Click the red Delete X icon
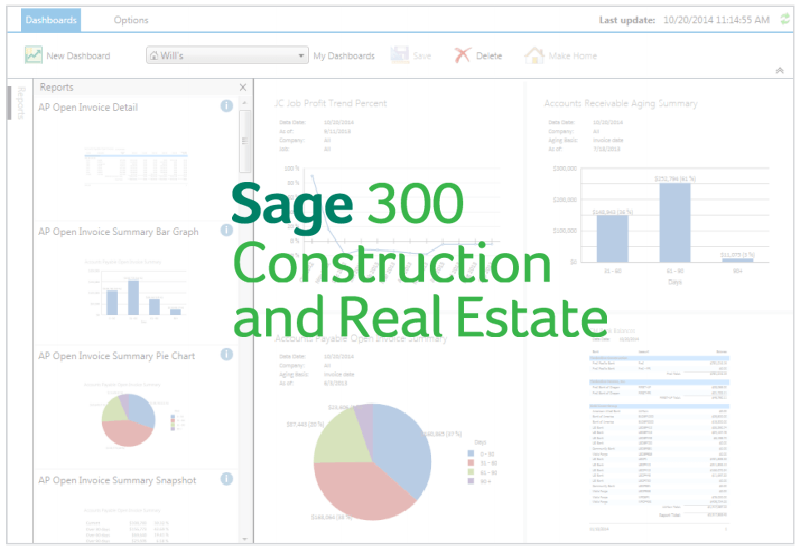The width and height of the screenshot is (800, 550). [x=462, y=55]
